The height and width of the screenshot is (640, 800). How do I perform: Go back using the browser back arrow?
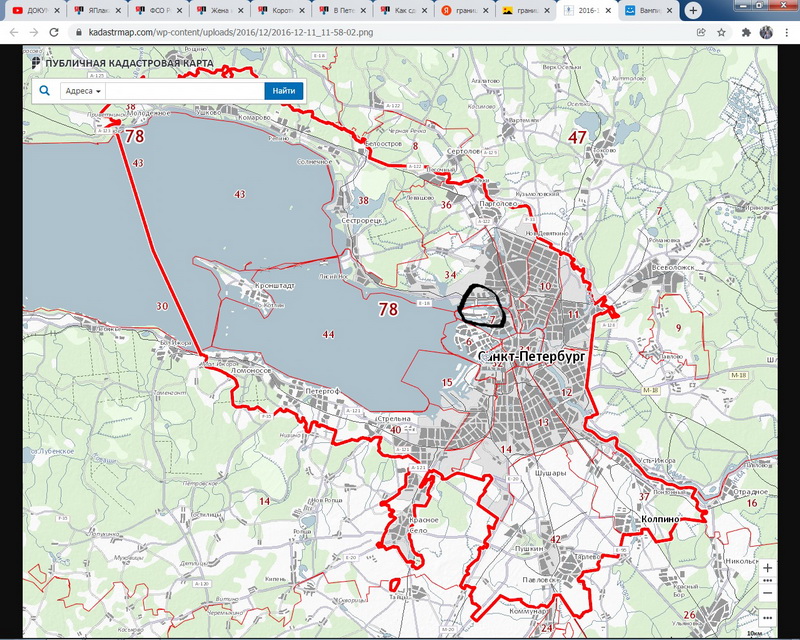14,32
